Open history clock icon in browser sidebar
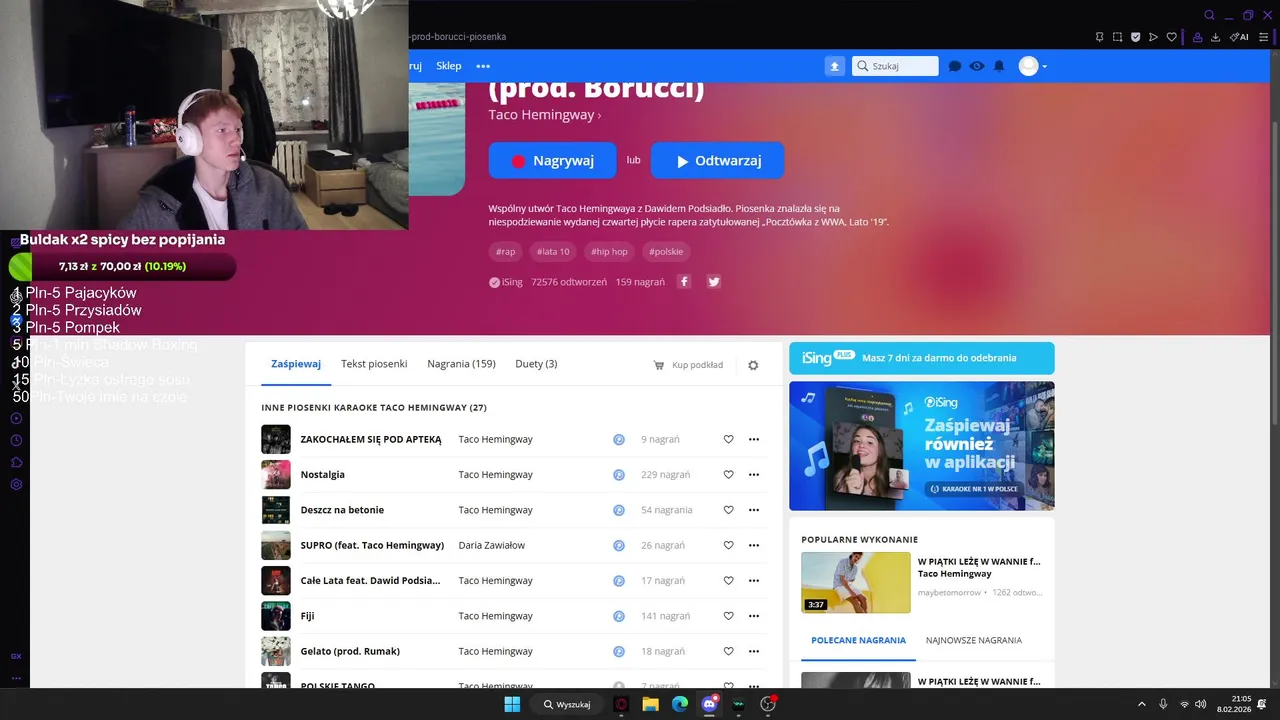1280x720 pixels. click(16, 440)
